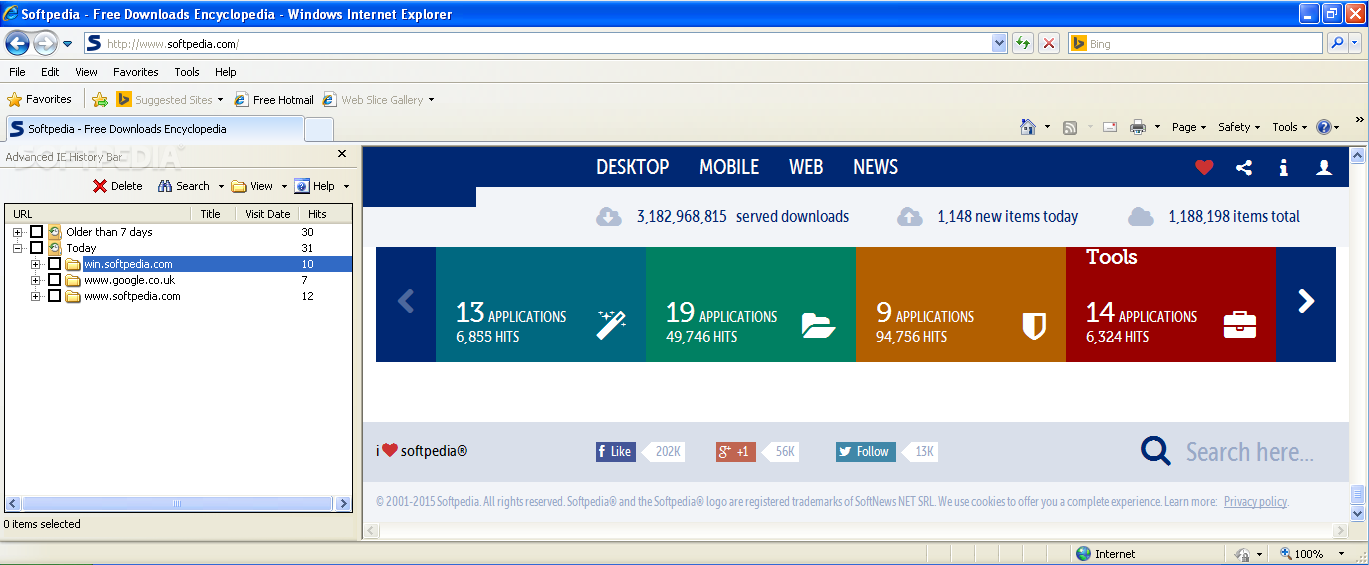Click the Help button in history bar toolbar
This screenshot has width=1369, height=565.
pyautogui.click(x=315, y=186)
